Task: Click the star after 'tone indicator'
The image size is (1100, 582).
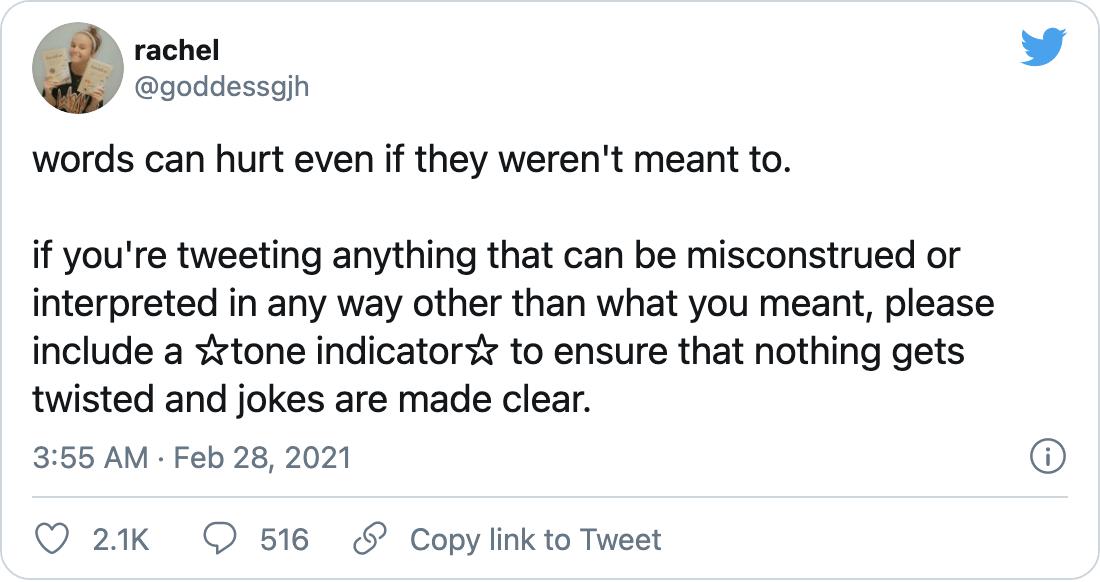Action: point(482,351)
